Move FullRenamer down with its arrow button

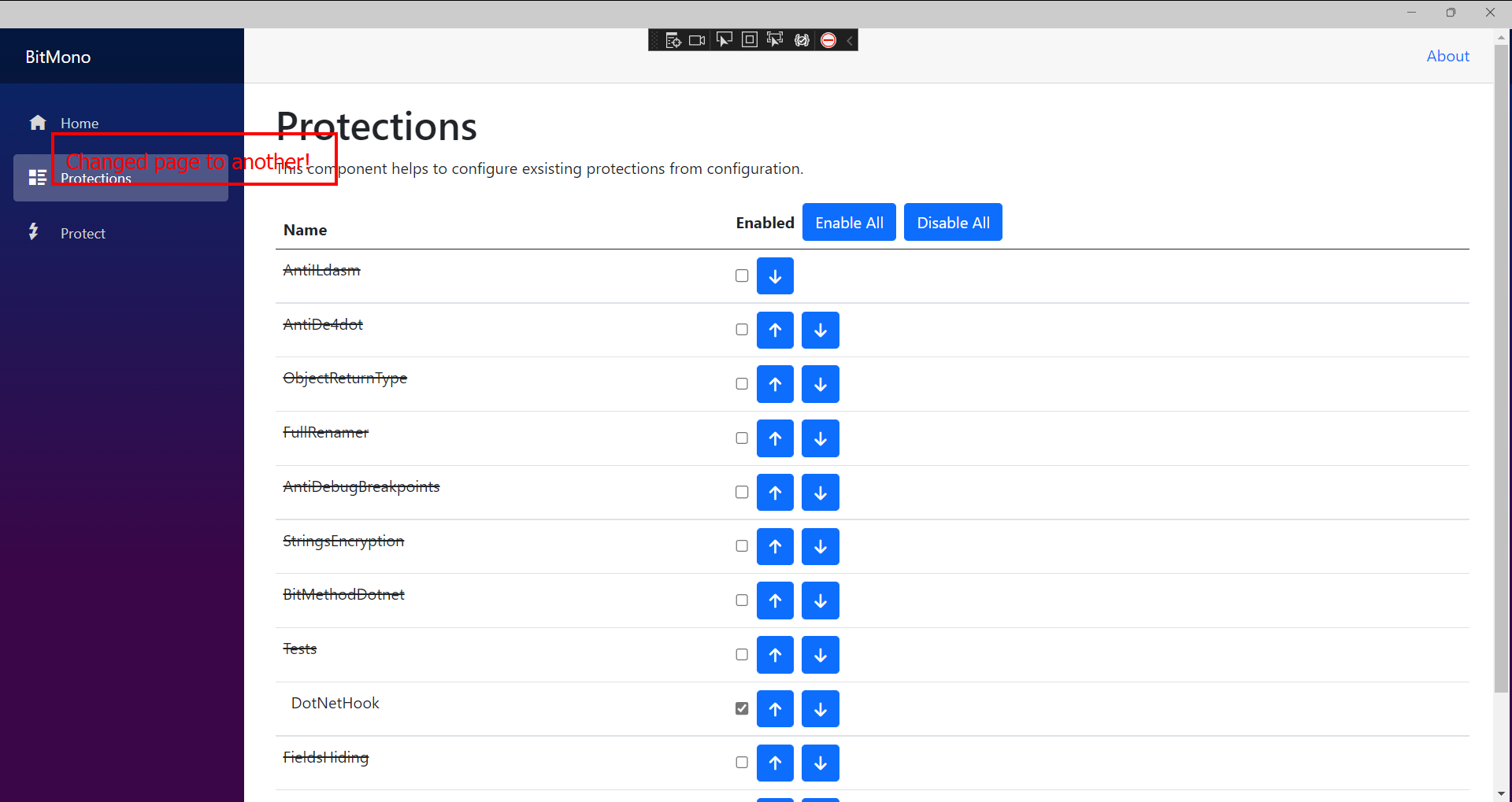point(820,438)
